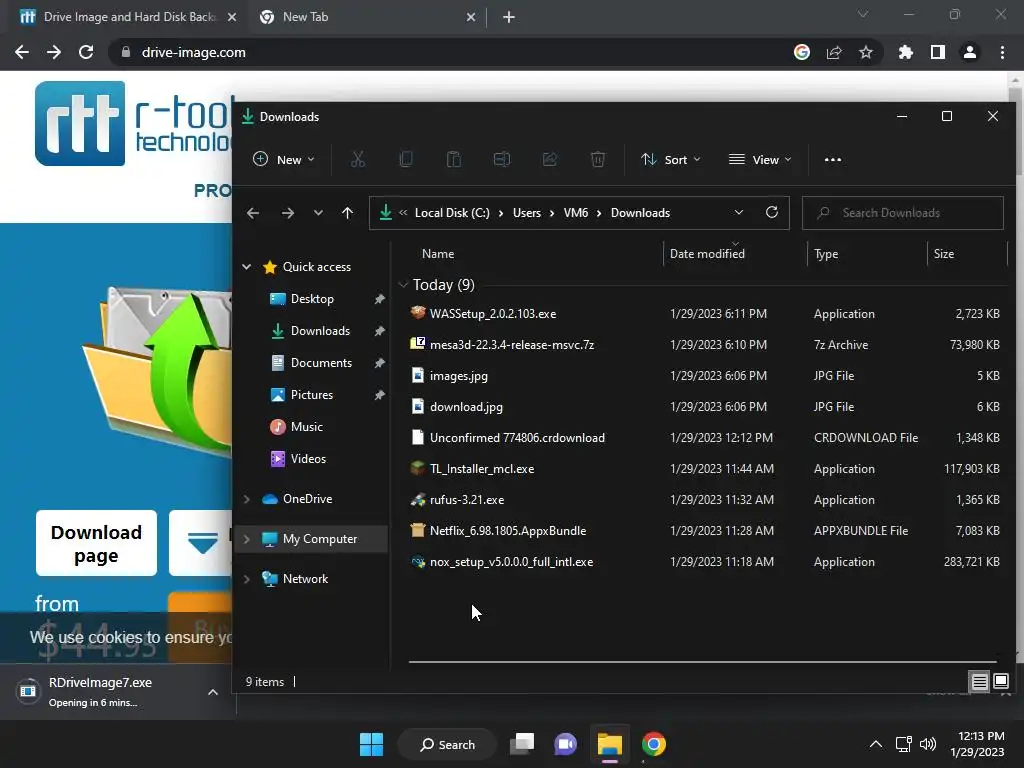Open Chrome side panel icon
The width and height of the screenshot is (1024, 768).
tap(938, 52)
